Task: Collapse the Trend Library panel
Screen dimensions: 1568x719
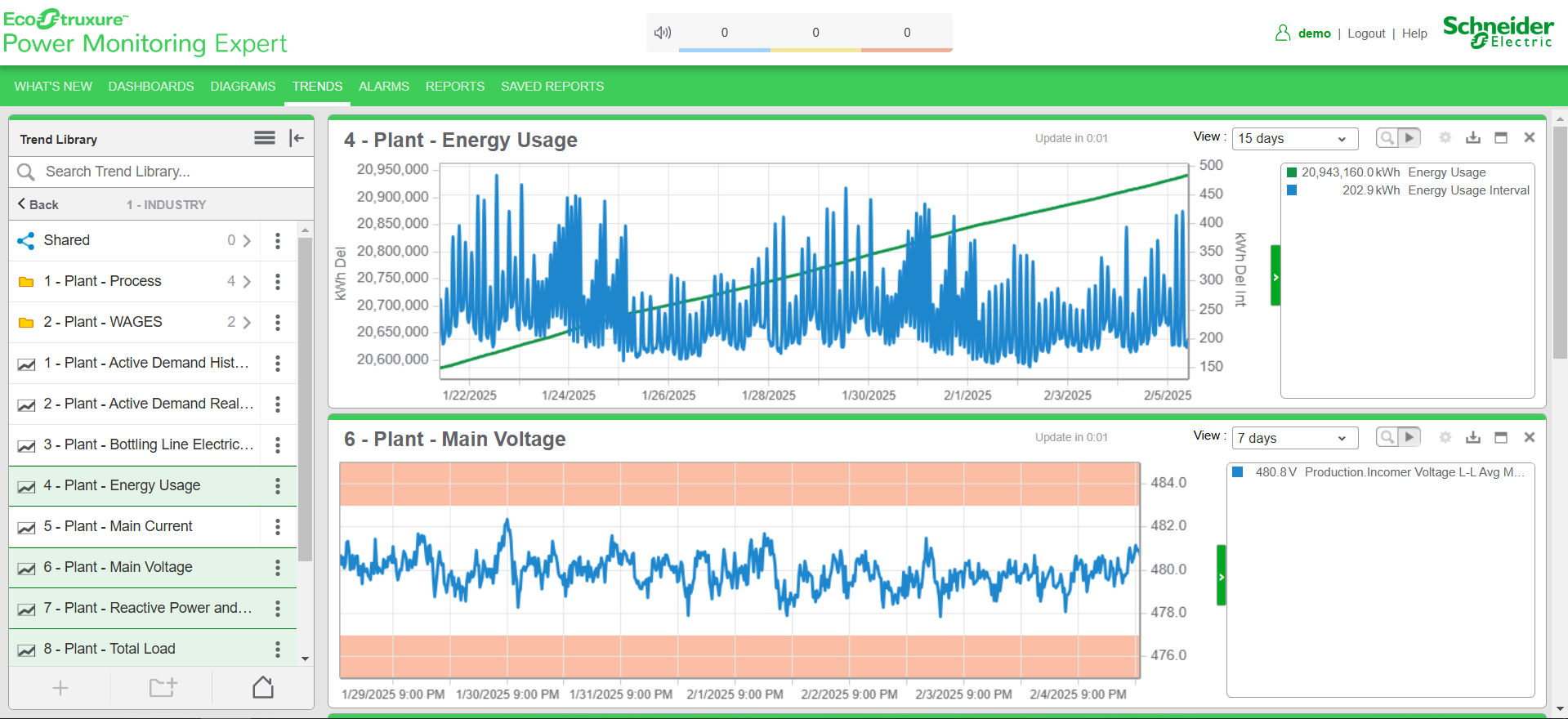Action: [x=297, y=138]
